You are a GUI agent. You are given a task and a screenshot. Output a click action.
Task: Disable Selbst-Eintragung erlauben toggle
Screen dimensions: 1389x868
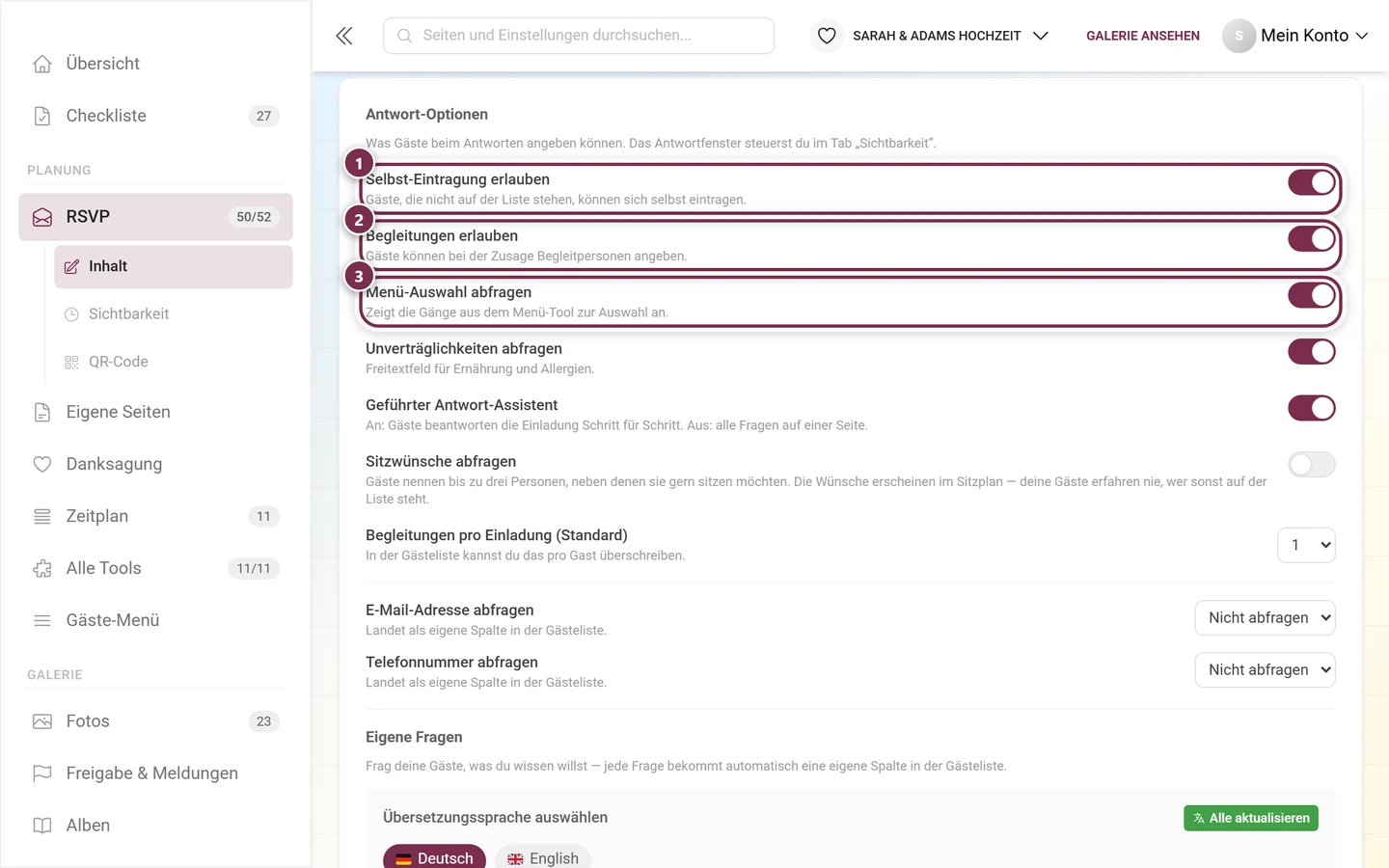tap(1312, 182)
